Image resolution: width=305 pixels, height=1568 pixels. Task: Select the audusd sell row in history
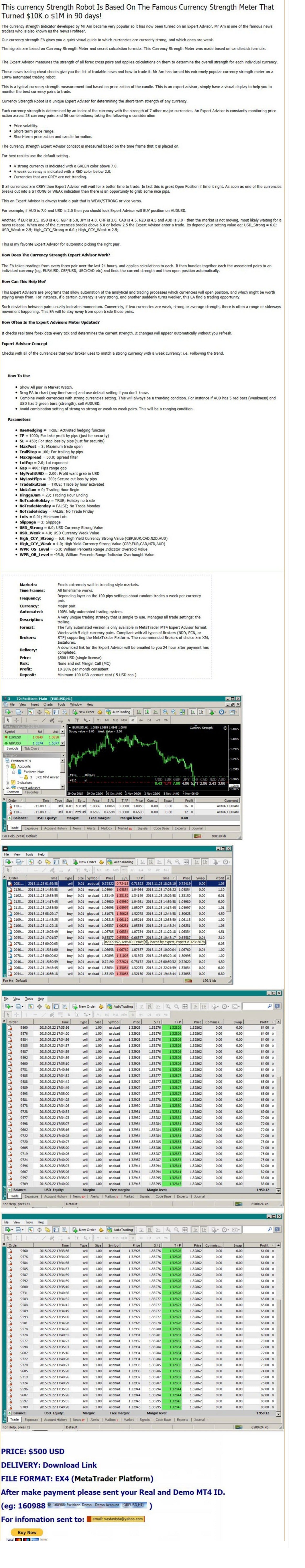[115, 883]
